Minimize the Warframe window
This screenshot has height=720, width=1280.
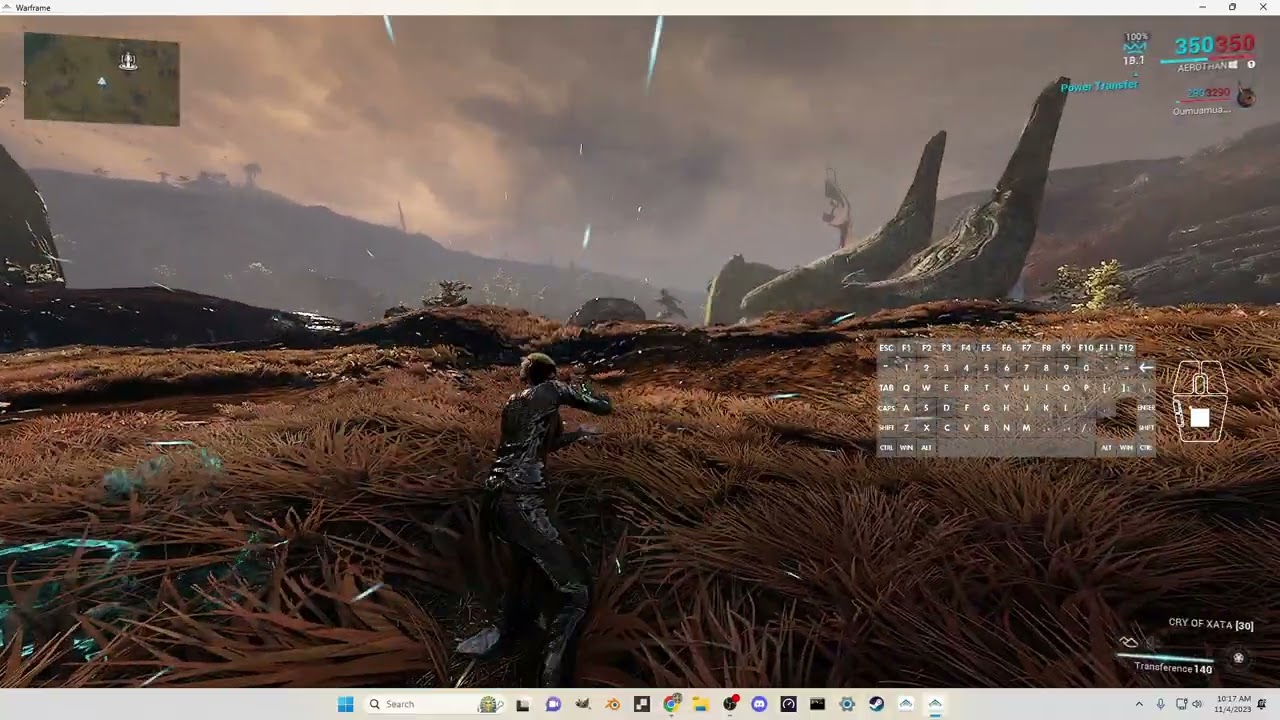(x=1203, y=7)
